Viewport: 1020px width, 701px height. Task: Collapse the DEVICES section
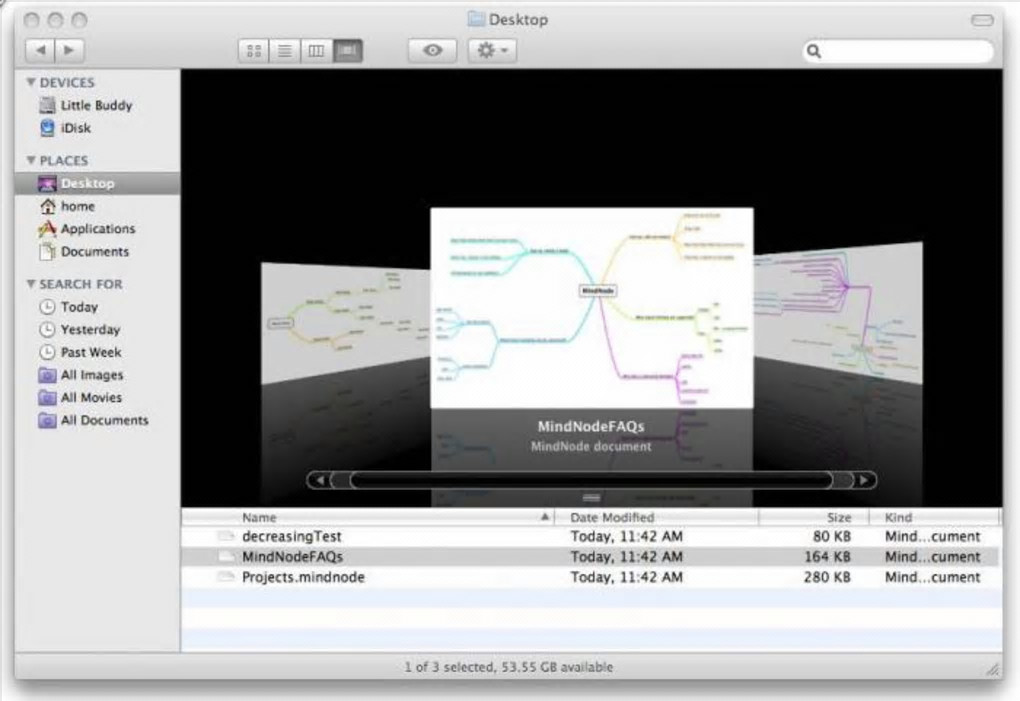coord(31,83)
